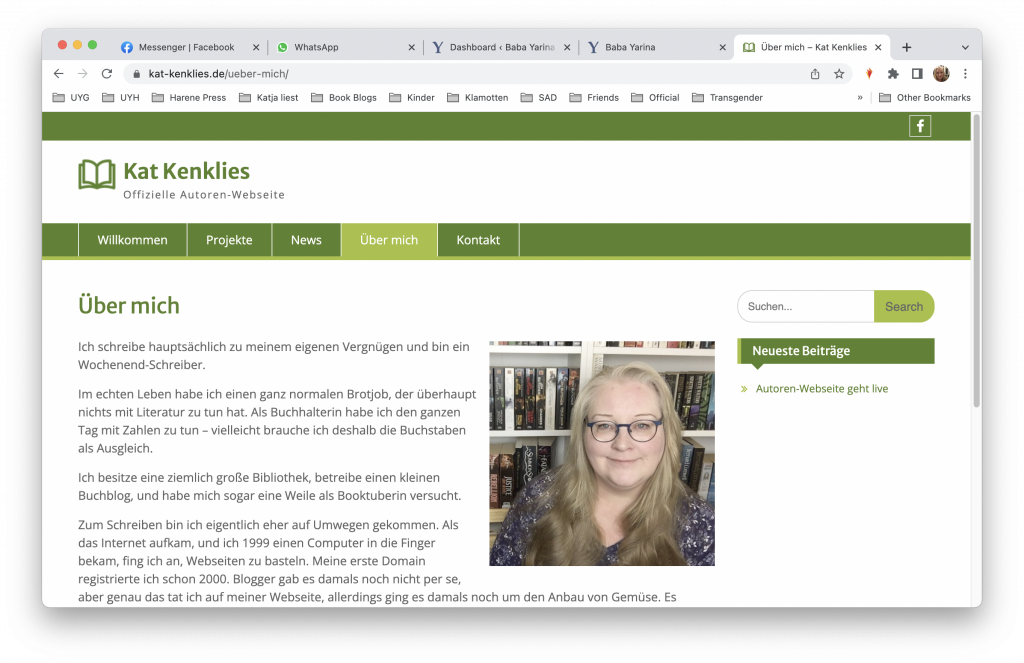The height and width of the screenshot is (663, 1024).
Task: Select the Kontakt menu item
Action: tap(478, 240)
